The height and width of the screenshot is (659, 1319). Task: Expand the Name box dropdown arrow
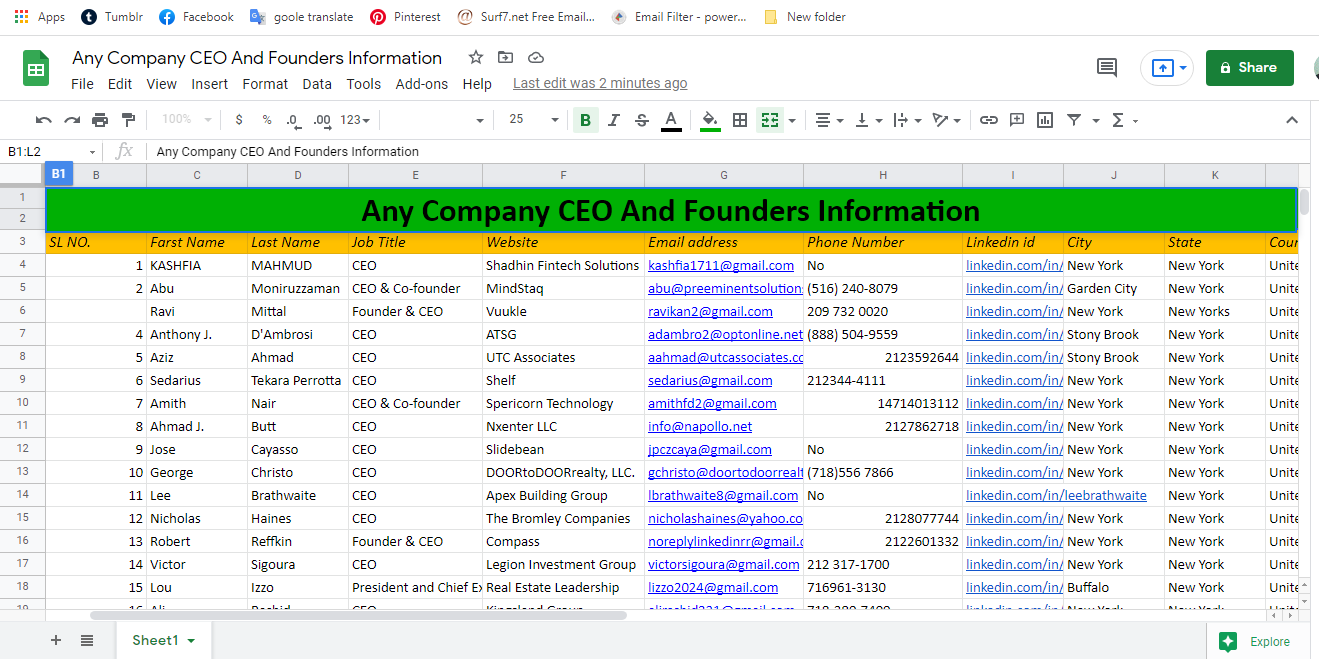(x=93, y=152)
